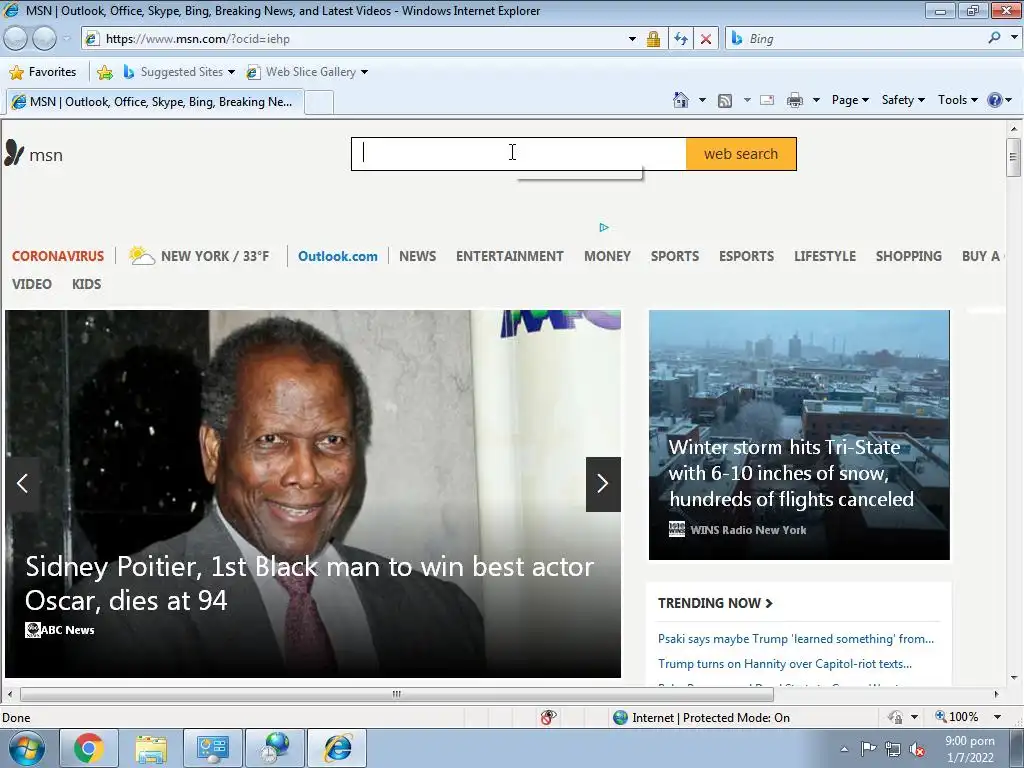
Task: Open Trump turns on Hannity trending story
Action: coord(784,664)
